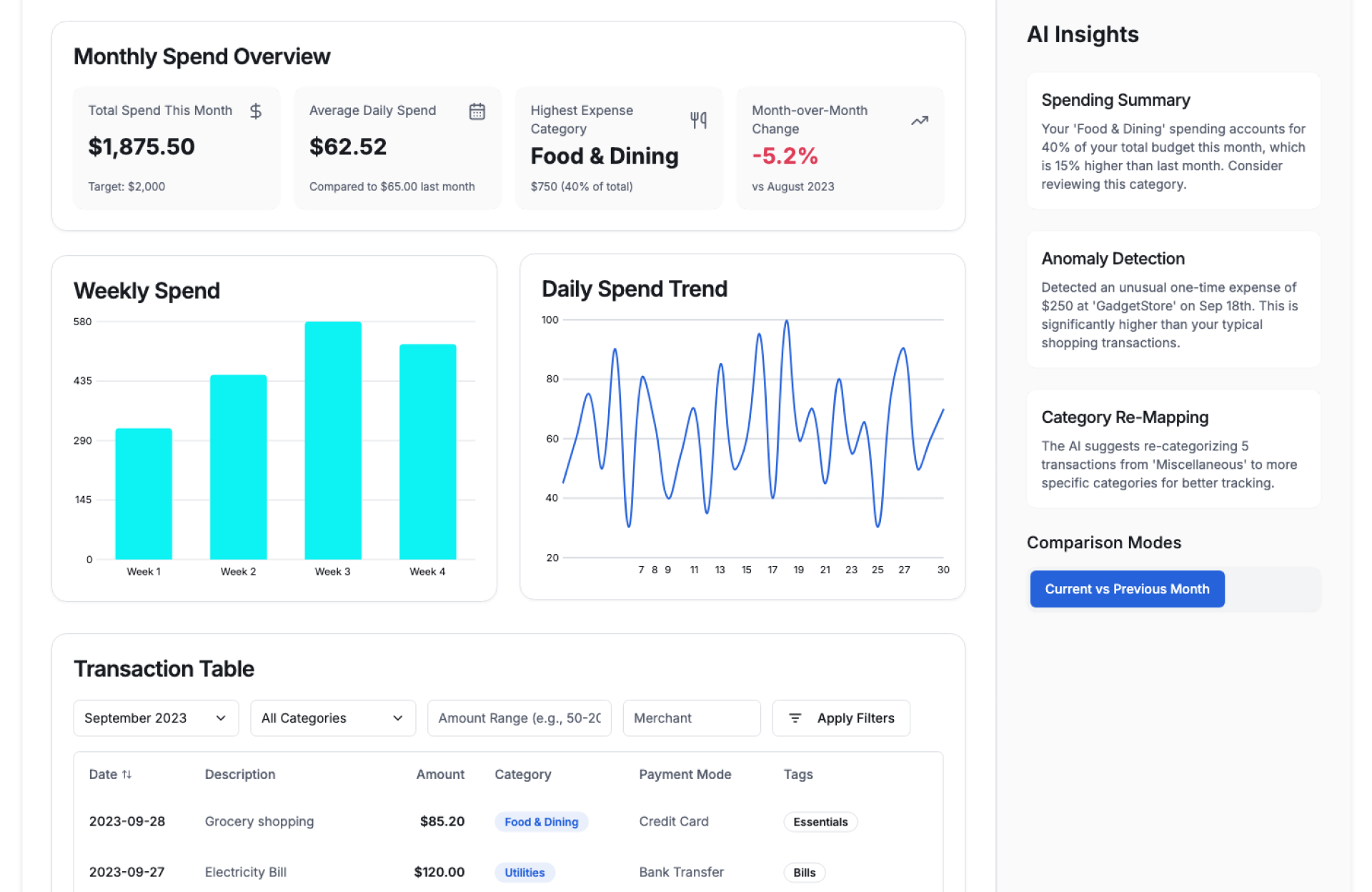
Task: Click the empty right side of comparison toggle
Action: click(x=1272, y=589)
